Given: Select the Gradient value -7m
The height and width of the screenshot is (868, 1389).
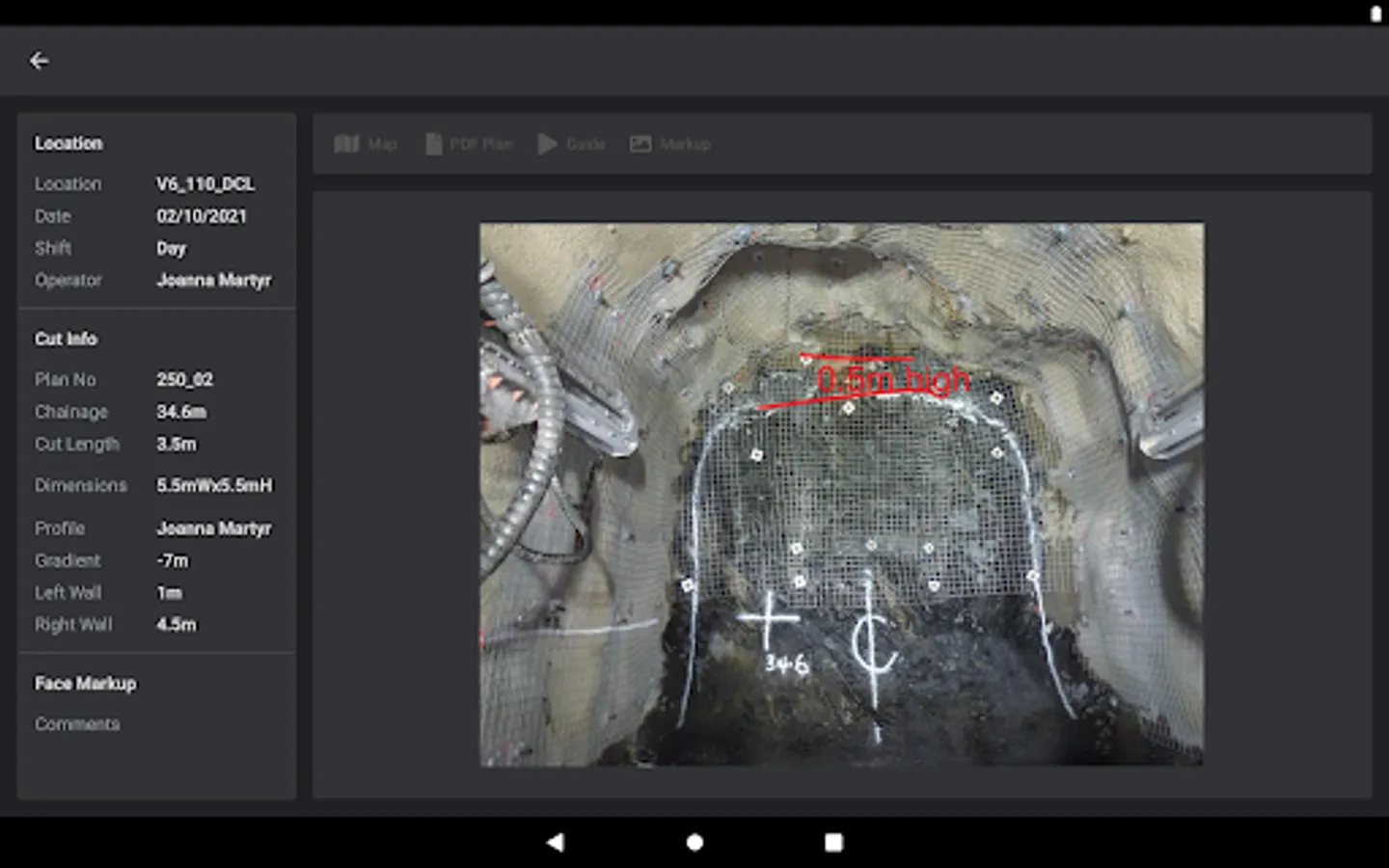Looking at the screenshot, I should (173, 560).
